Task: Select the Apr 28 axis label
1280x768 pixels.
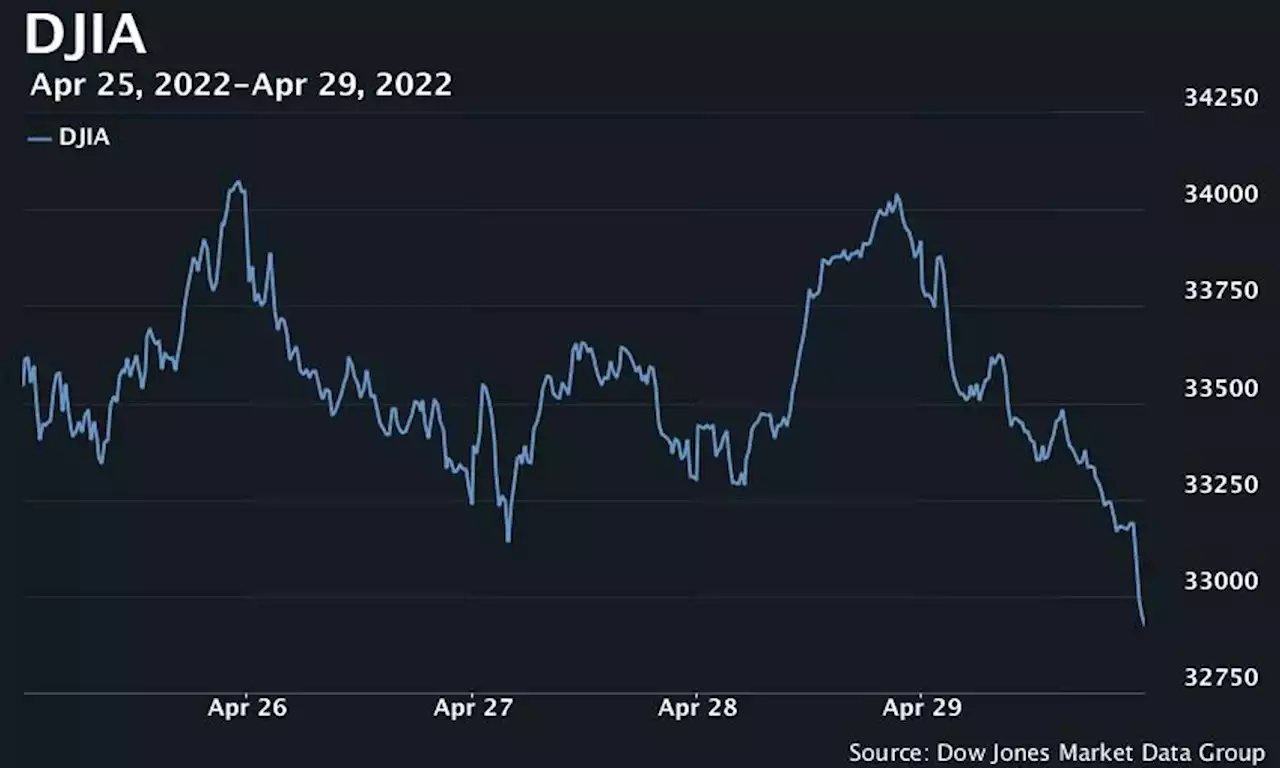Action: tap(697, 708)
